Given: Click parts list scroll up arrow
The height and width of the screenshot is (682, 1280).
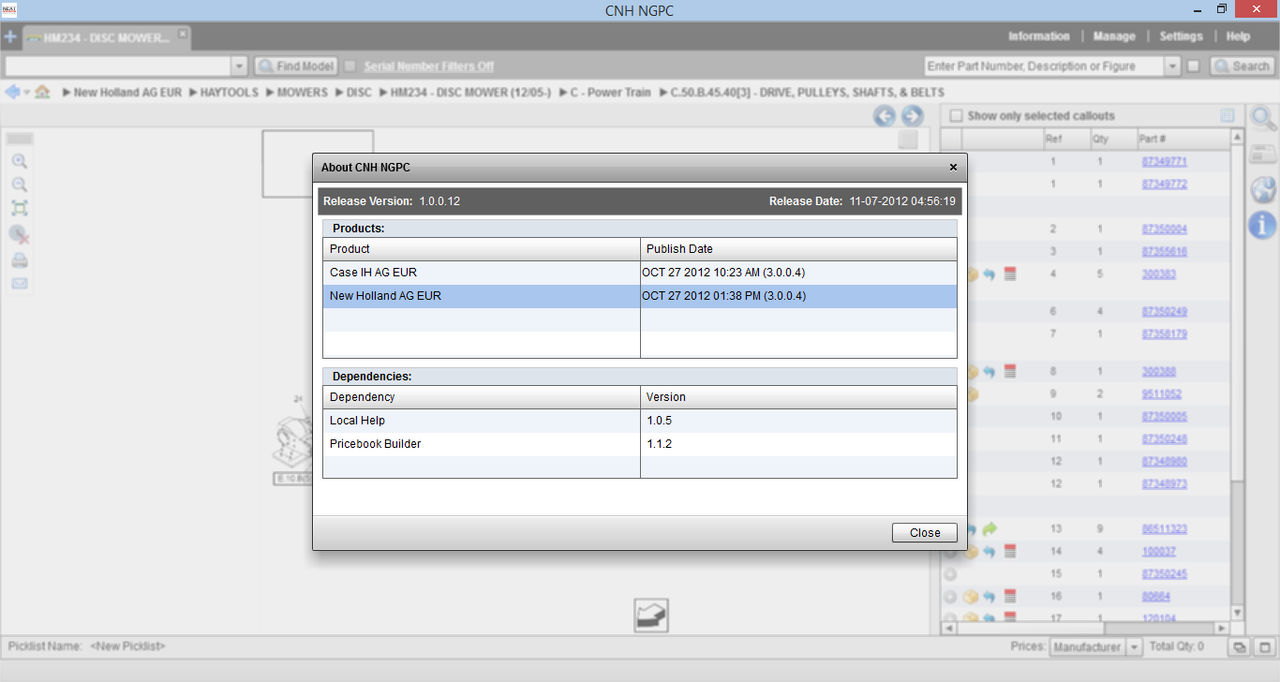Looking at the screenshot, I should pyautogui.click(x=1237, y=138).
